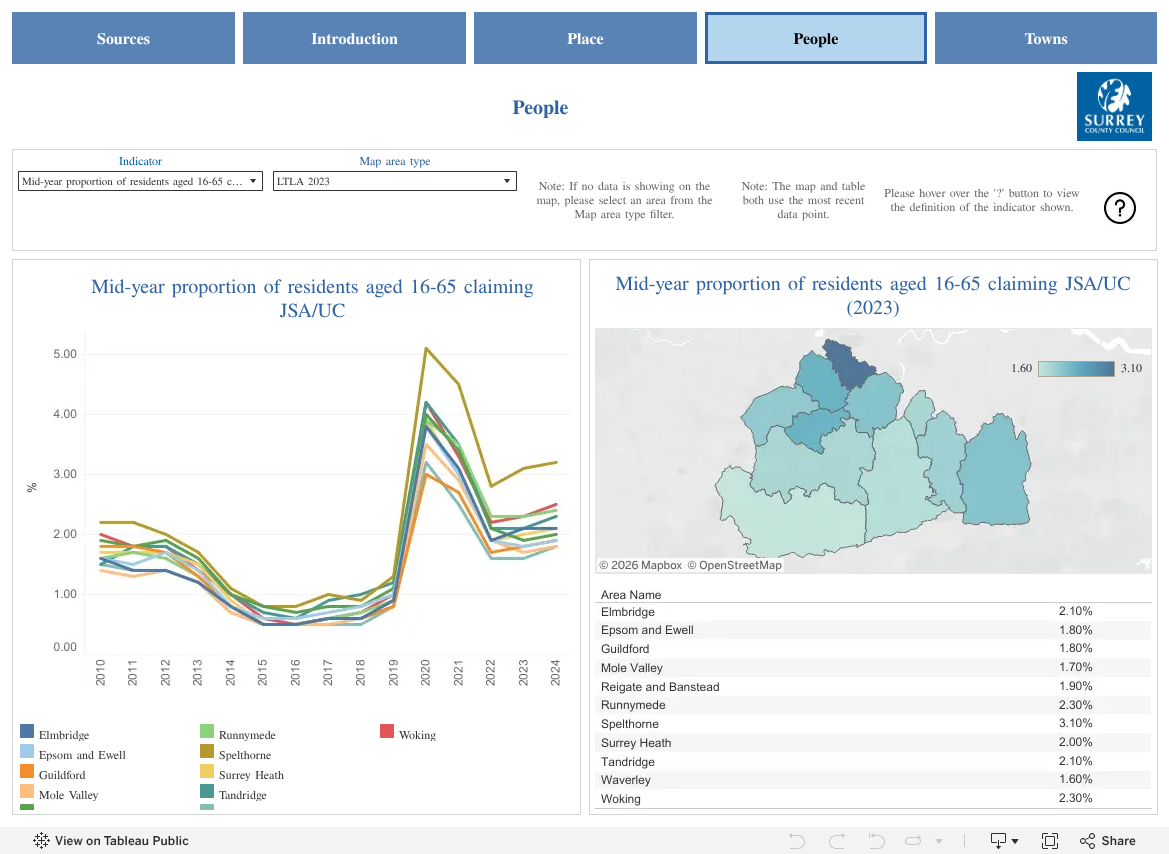Expand the download options caret
This screenshot has width=1169, height=854.
pos(1015,841)
